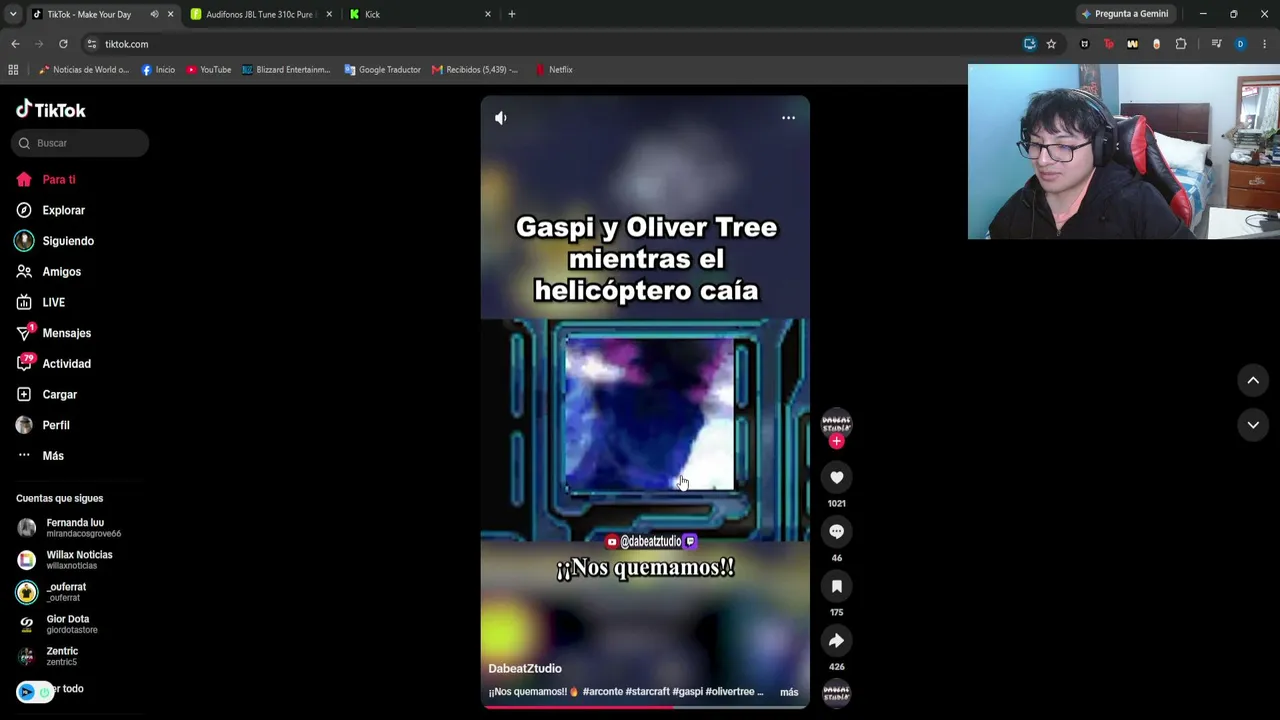Open the video's three-dot options menu
The image size is (1280, 720).
(788, 118)
